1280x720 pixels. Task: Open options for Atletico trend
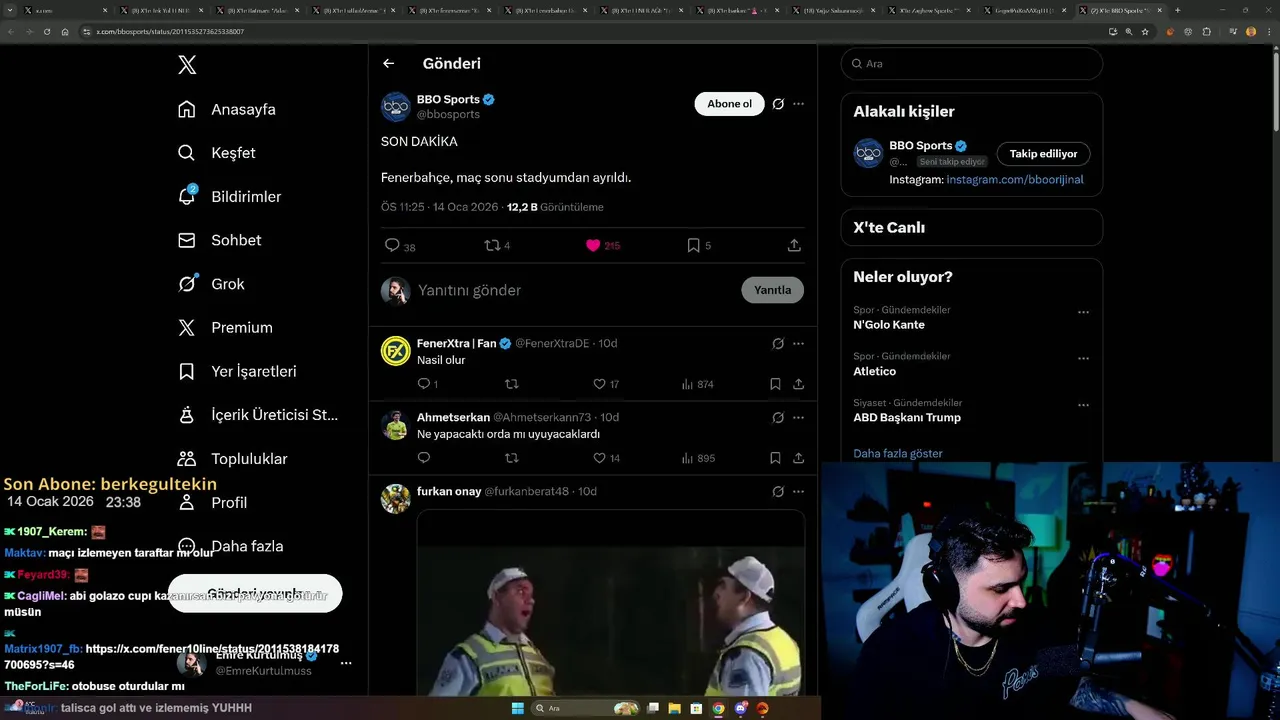click(x=1083, y=358)
